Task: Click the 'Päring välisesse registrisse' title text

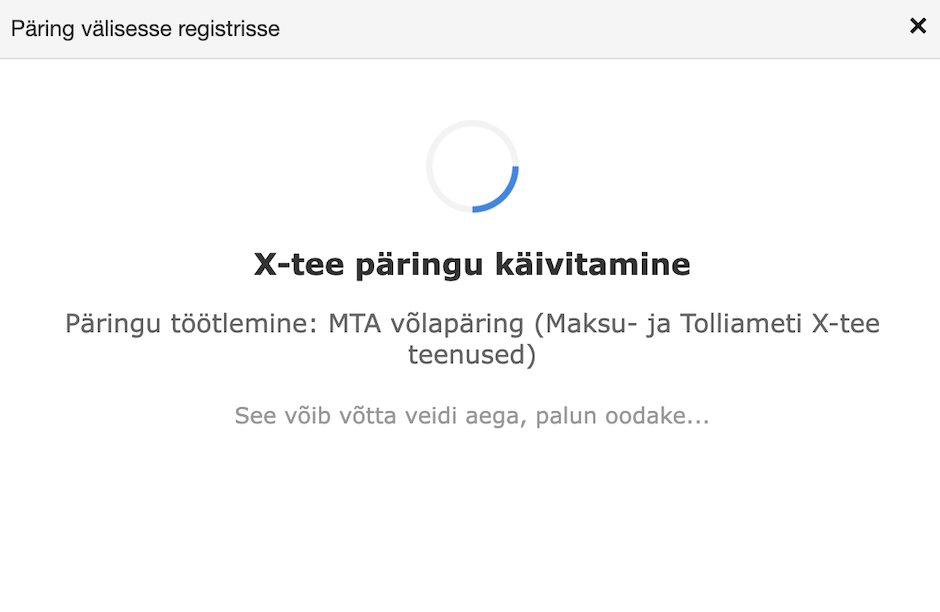Action: [144, 29]
